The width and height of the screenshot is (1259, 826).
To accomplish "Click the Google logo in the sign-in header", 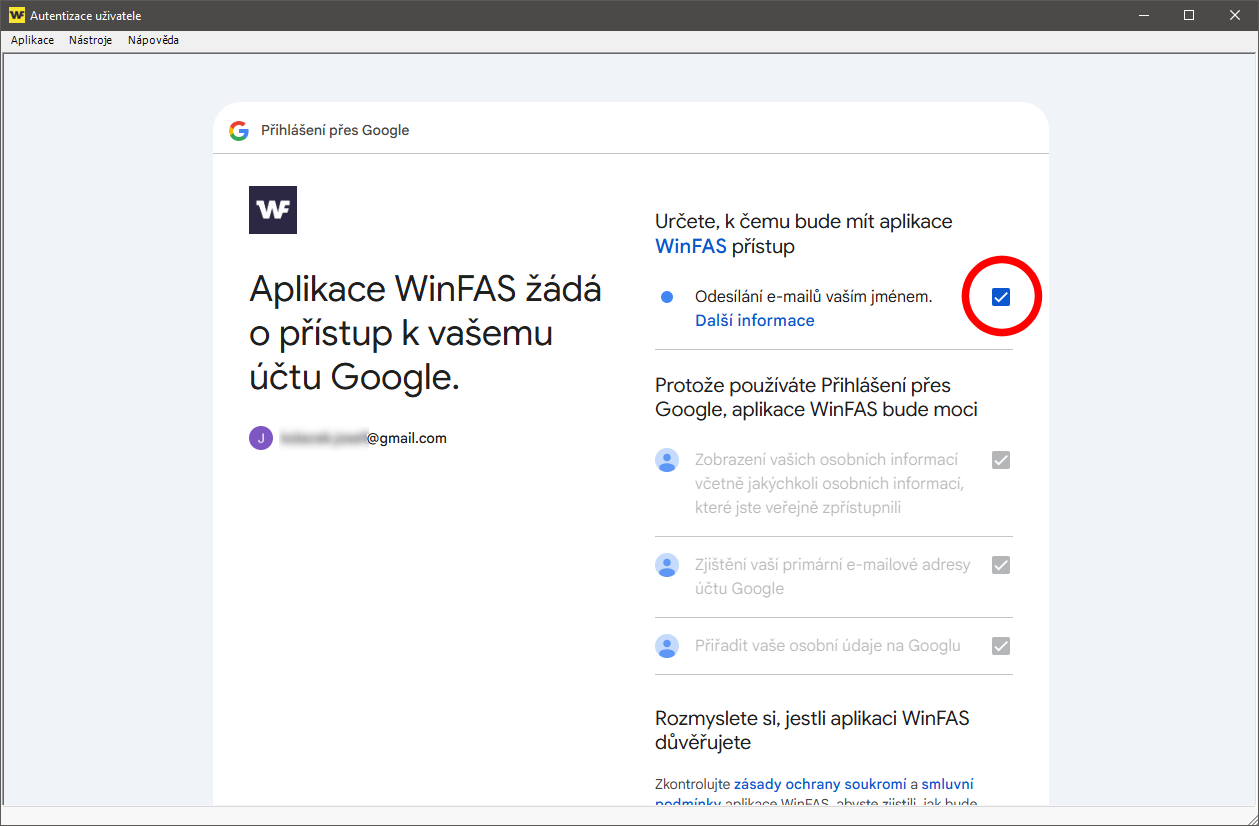I will (238, 130).
